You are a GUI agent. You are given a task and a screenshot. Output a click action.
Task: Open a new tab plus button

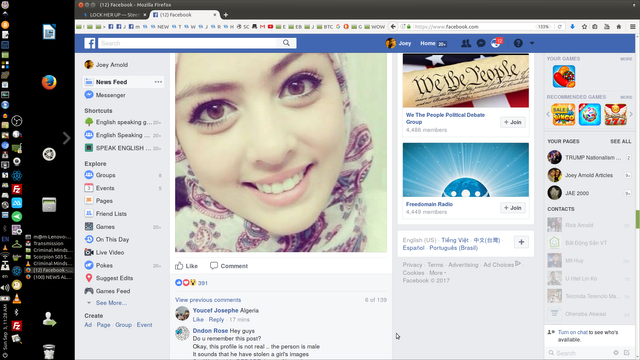point(226,15)
